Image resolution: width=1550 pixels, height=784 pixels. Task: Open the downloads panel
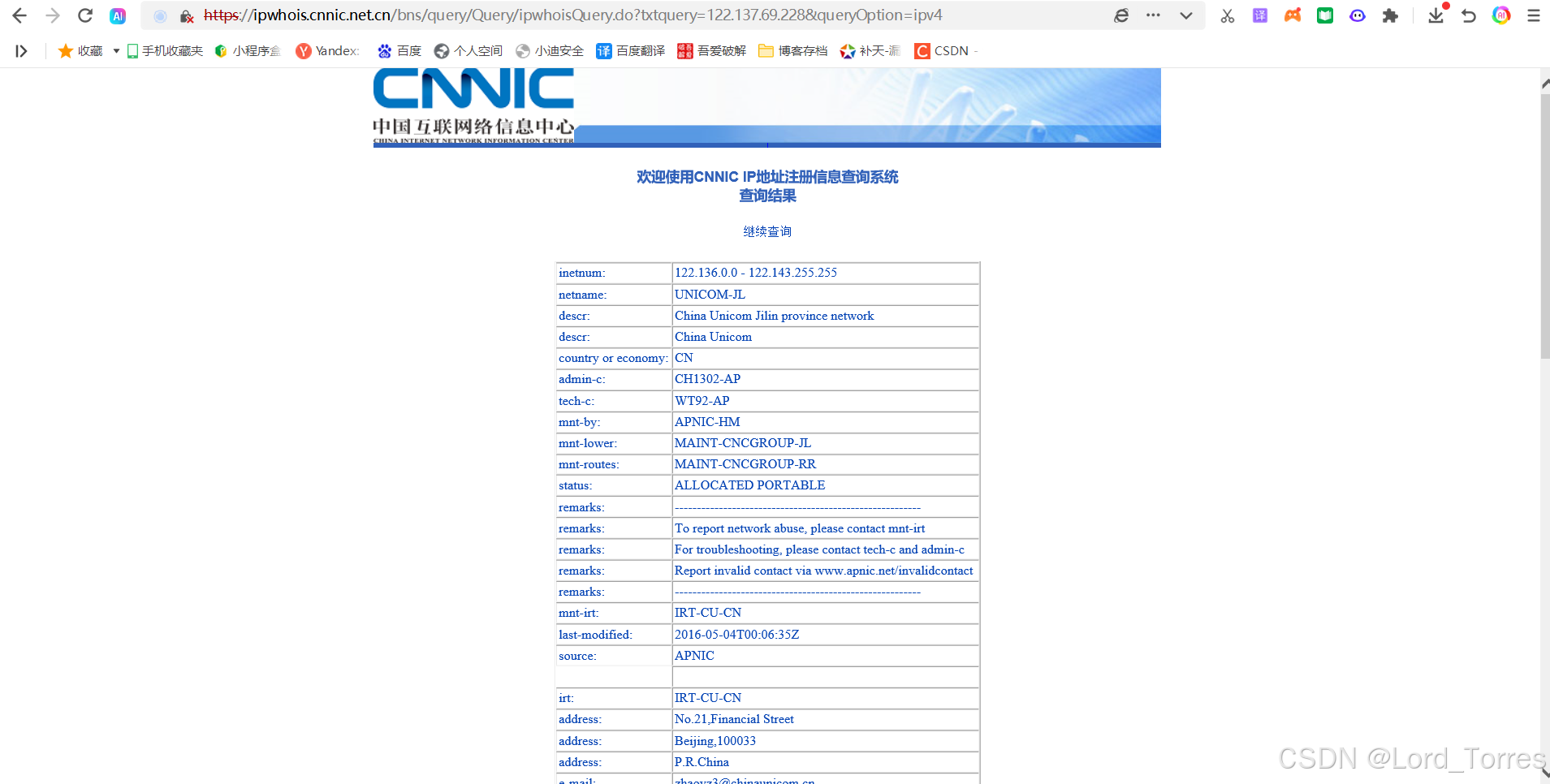(1436, 15)
